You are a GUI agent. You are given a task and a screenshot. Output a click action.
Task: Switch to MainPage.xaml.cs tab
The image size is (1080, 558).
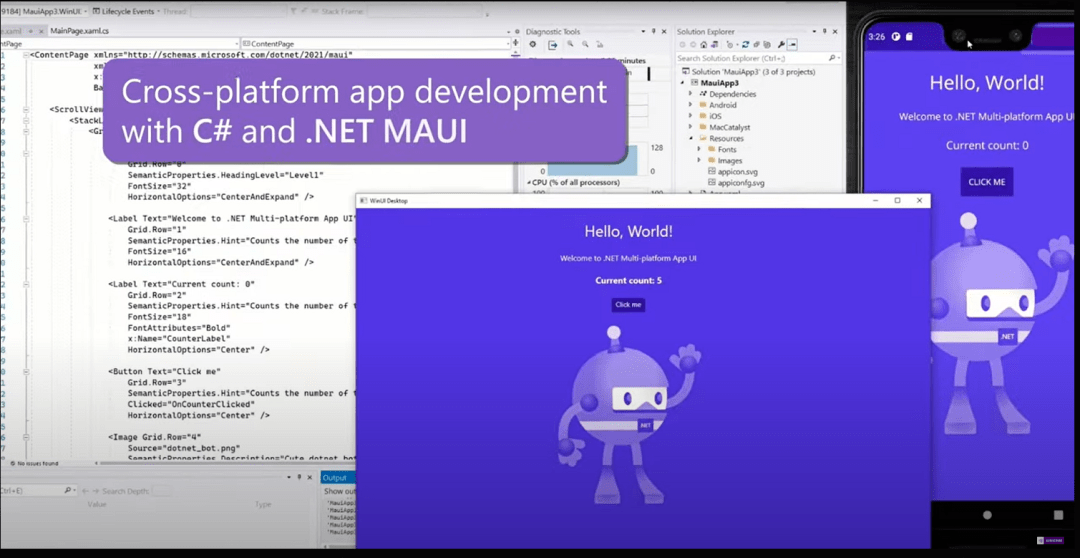[79, 31]
